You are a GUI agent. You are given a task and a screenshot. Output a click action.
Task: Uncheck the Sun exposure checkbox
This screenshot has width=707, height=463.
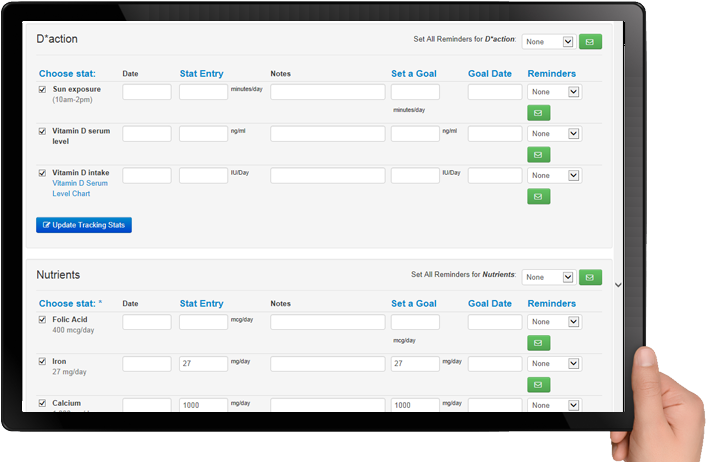[x=42, y=89]
